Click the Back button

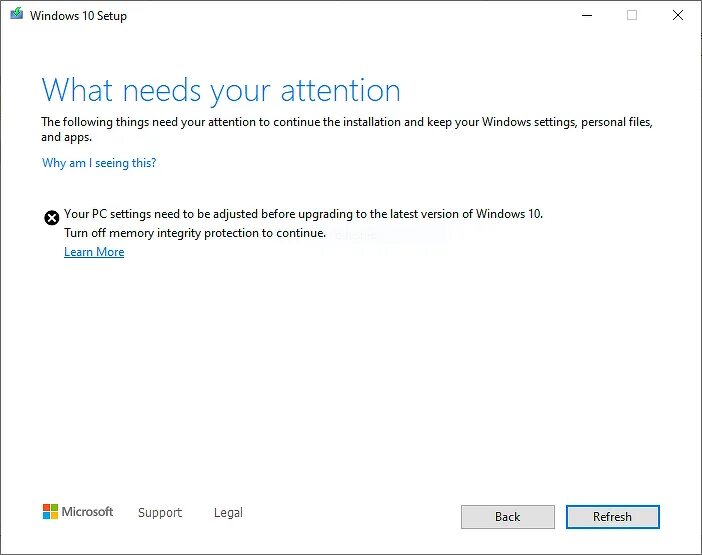tap(508, 517)
